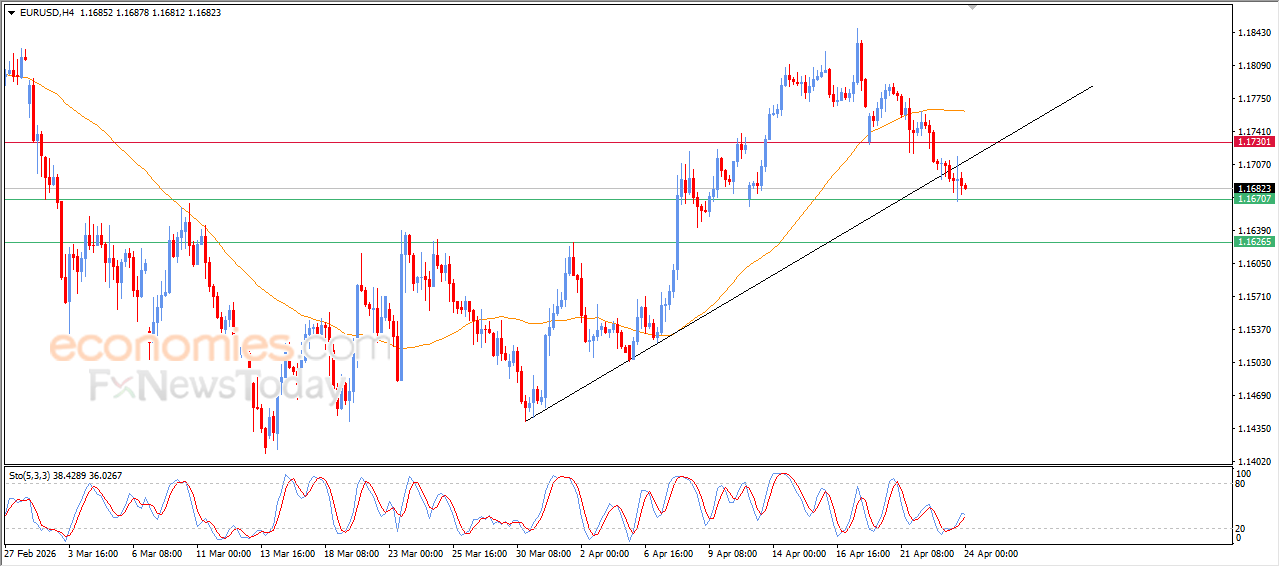The image size is (1280, 567).
Task: Open the chart menu arrow beside EURUSD,H4
Action: [x=12, y=13]
